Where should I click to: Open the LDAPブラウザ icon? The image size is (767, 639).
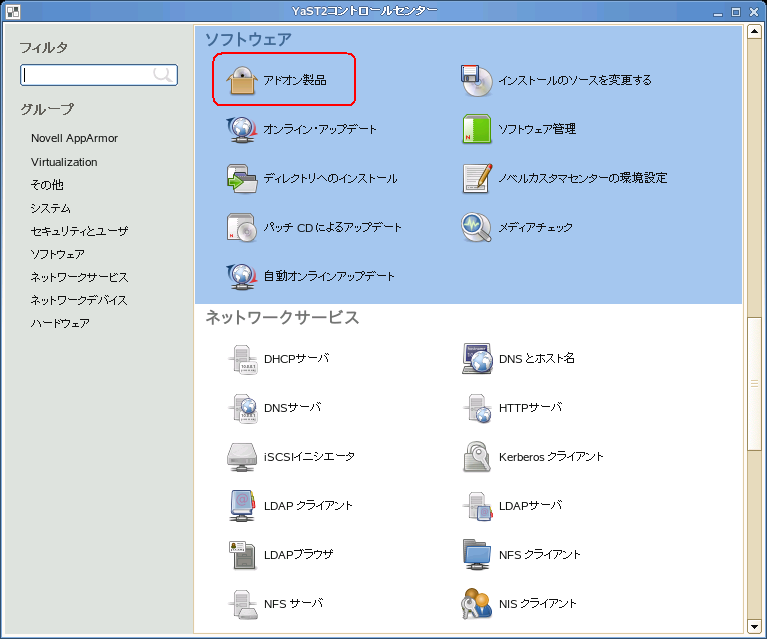coord(242,554)
